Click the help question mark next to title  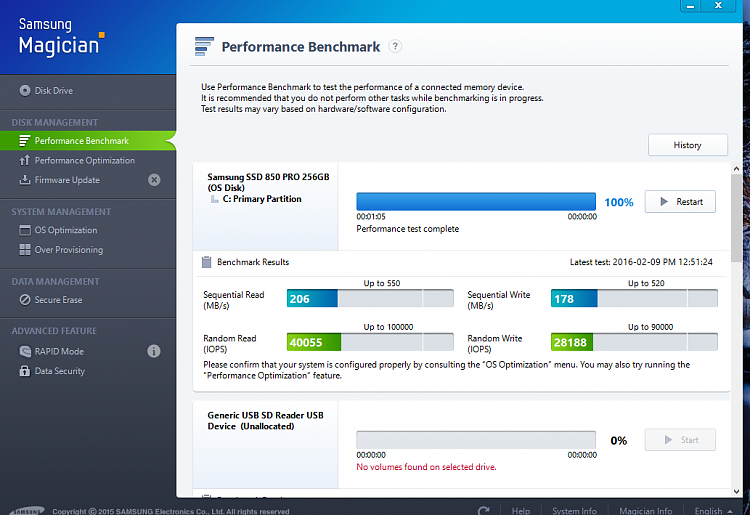[x=395, y=46]
